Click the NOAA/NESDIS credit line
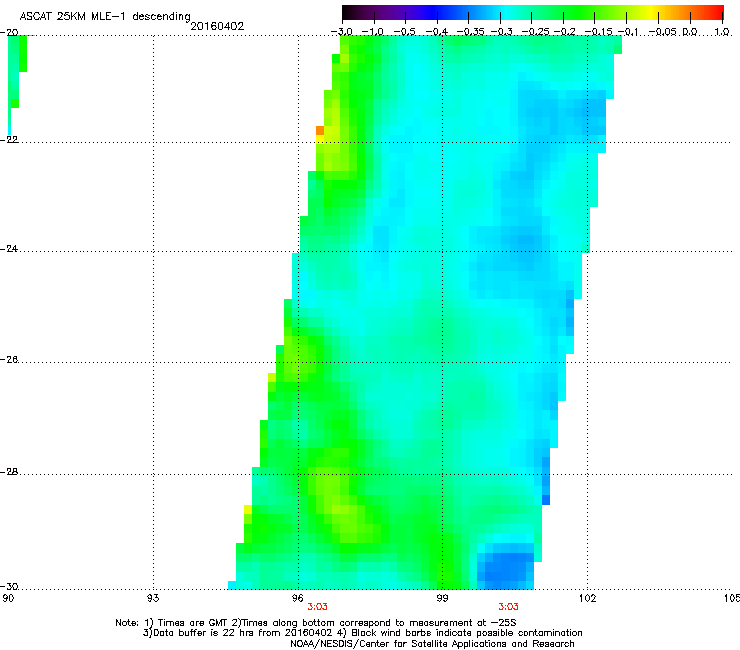This screenshot has width=740, height=650. [432, 644]
